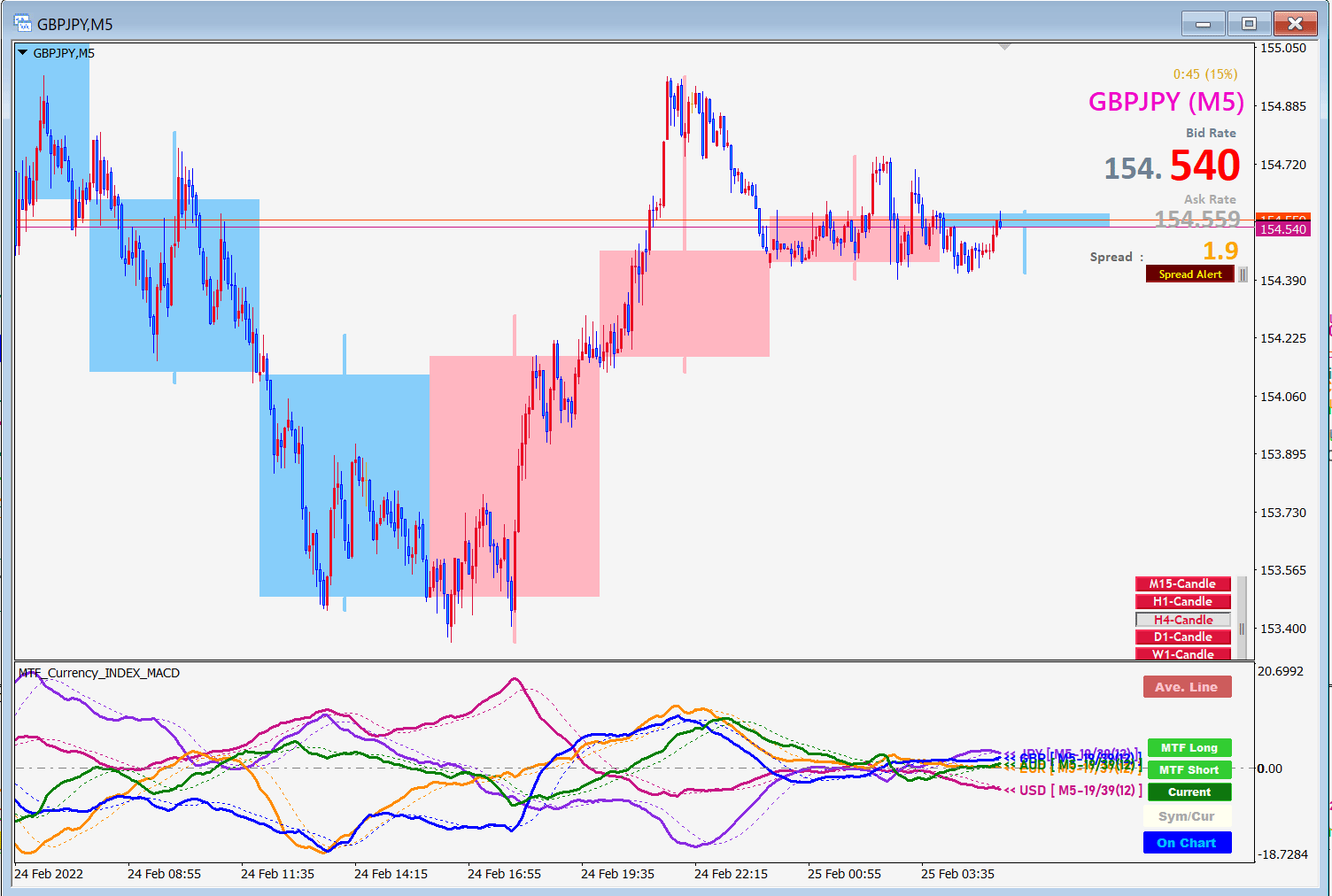The width and height of the screenshot is (1332, 896).
Task: Close the GBPJPY,M5 chart window
Action: point(1295,24)
